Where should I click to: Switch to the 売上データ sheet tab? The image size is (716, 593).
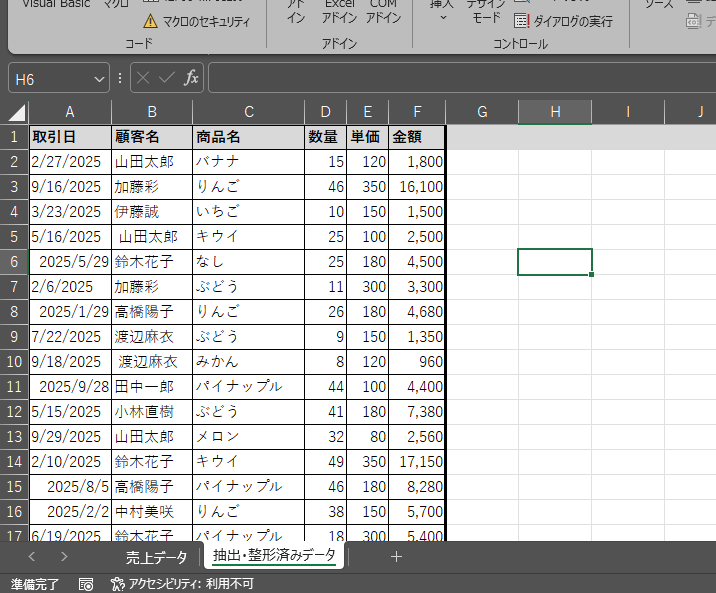pos(155,557)
